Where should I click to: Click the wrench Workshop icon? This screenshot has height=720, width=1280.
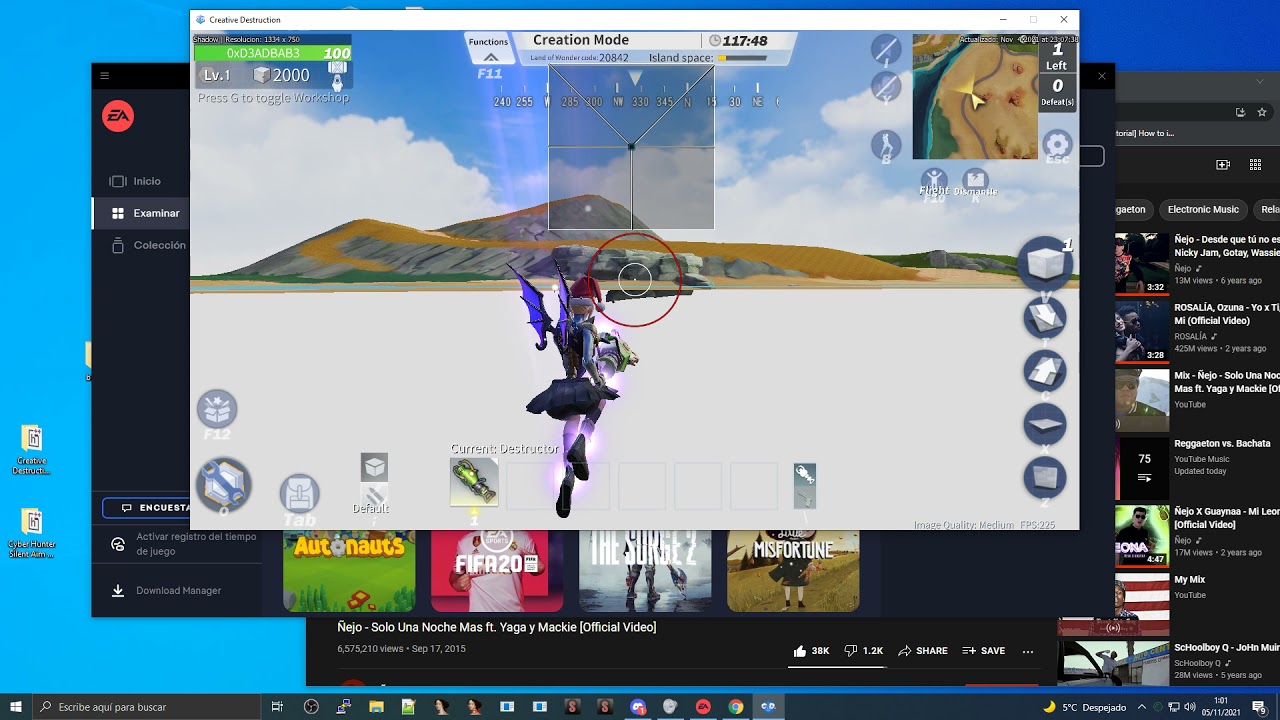click(223, 486)
